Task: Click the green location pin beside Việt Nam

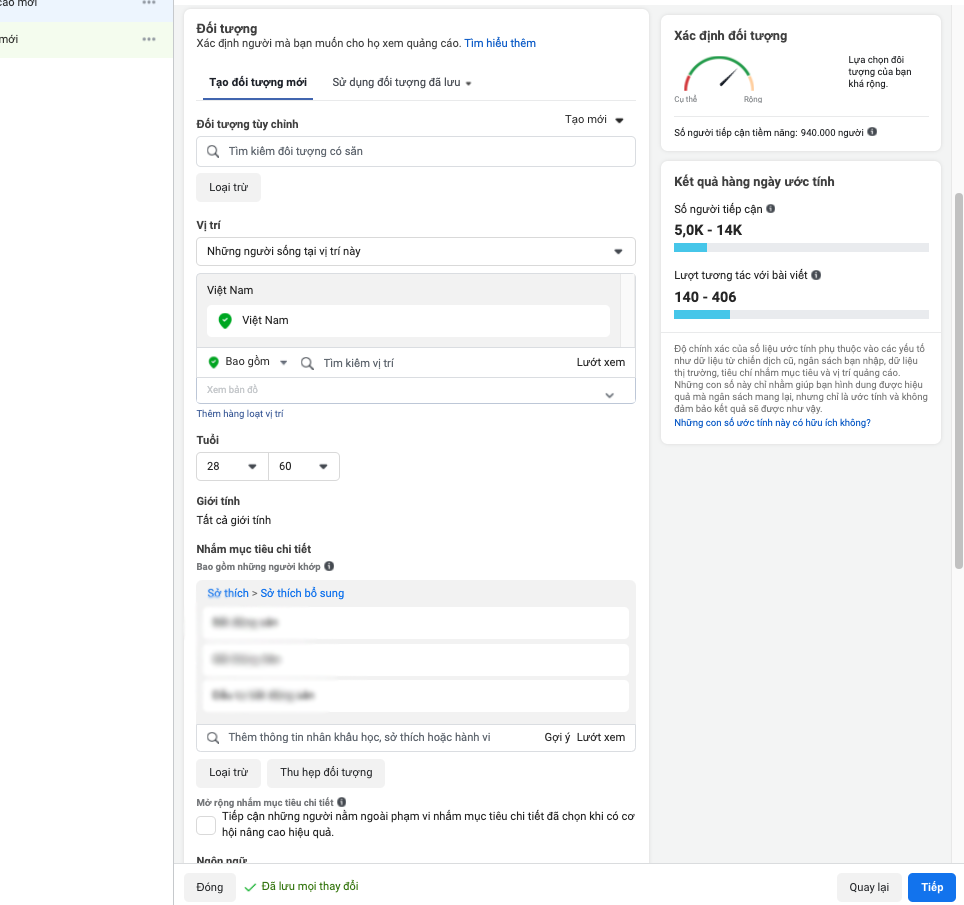Action: point(224,321)
